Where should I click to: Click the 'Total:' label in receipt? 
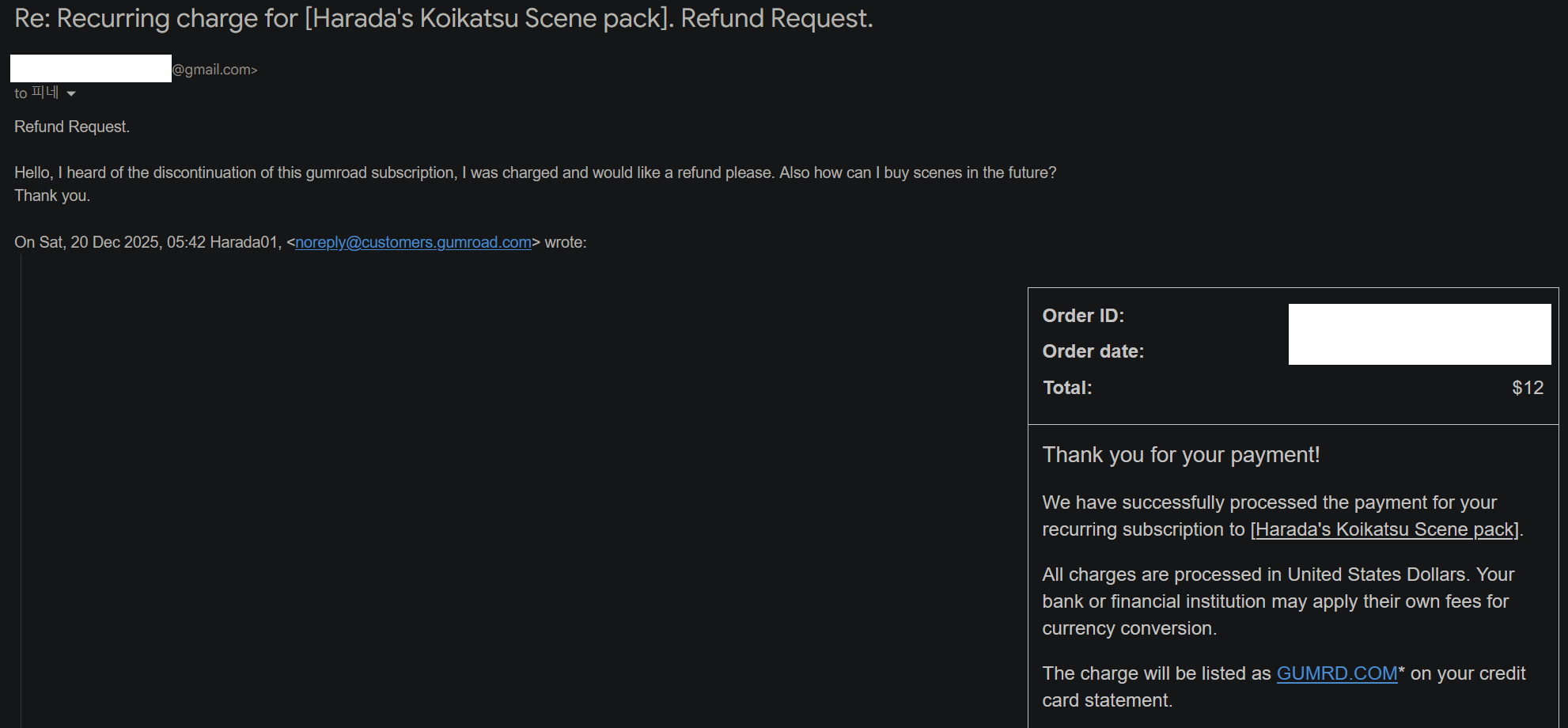pos(1067,388)
